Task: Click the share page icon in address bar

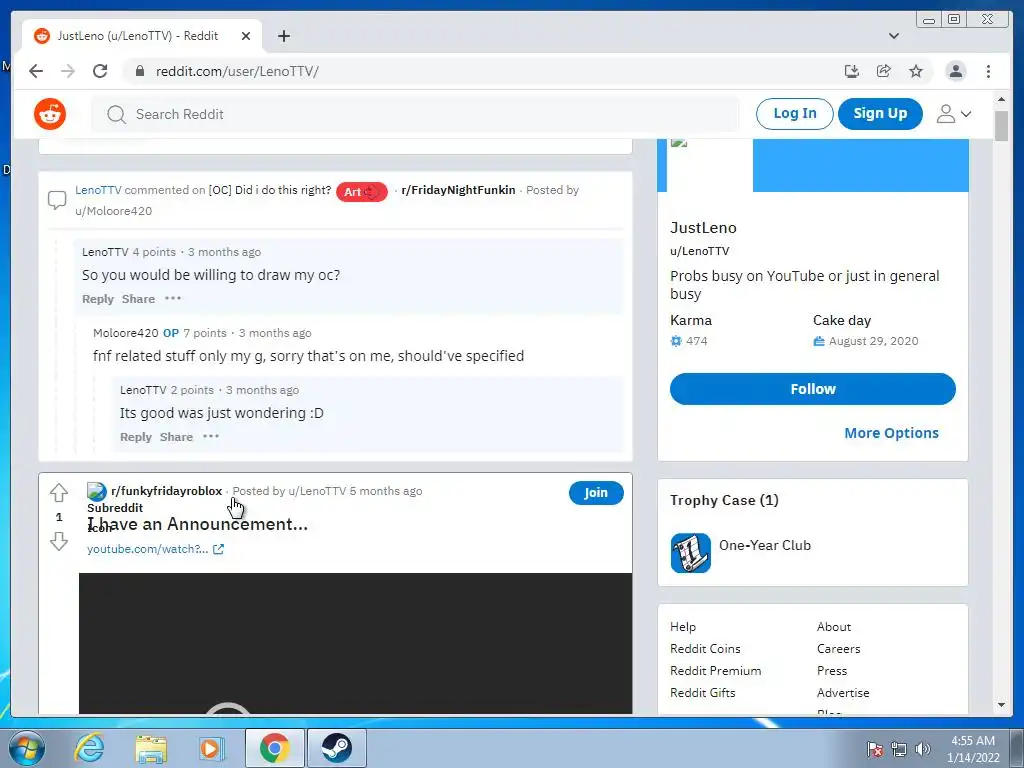Action: pyautogui.click(x=884, y=71)
